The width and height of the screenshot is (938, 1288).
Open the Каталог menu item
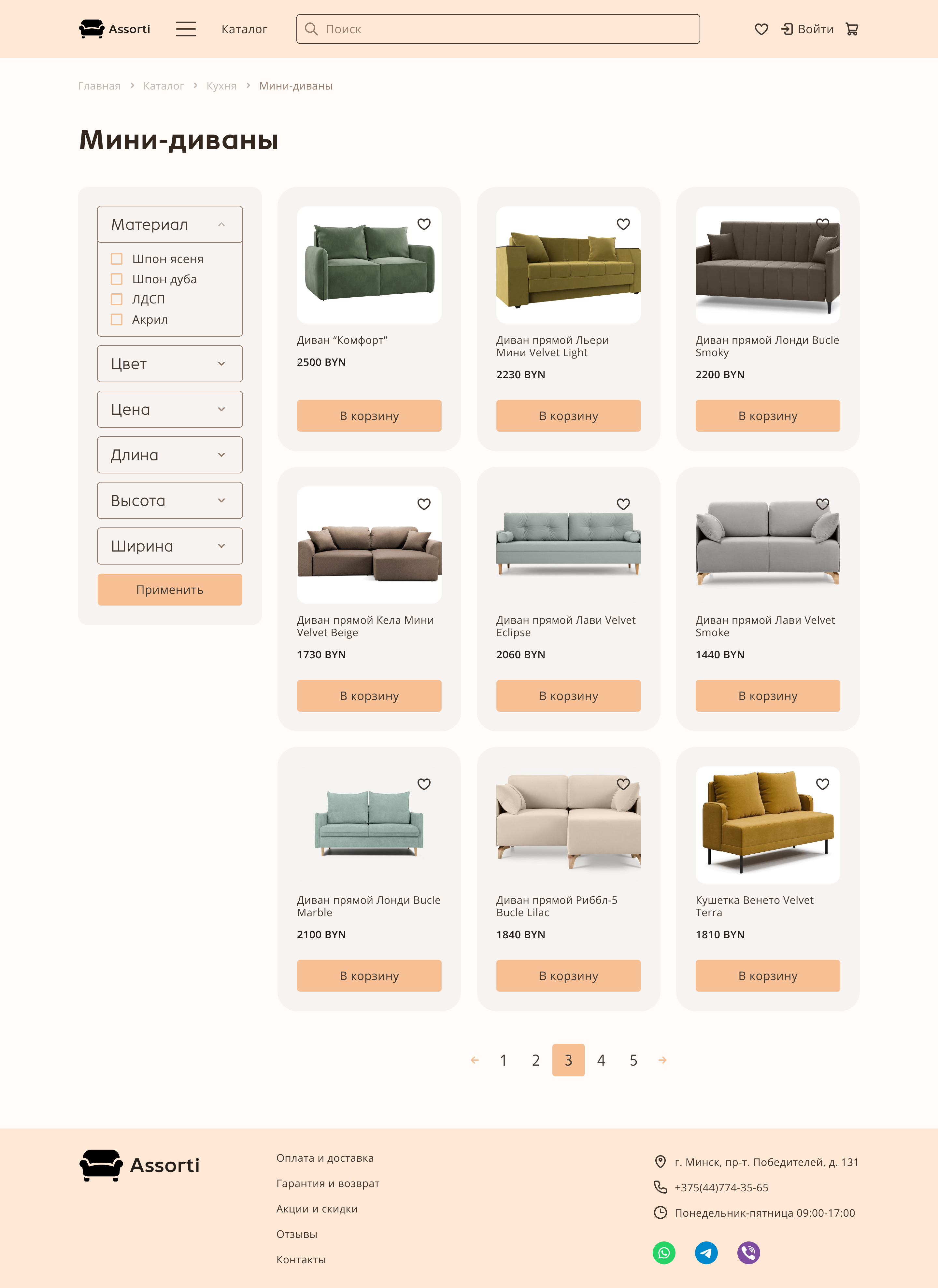click(244, 29)
